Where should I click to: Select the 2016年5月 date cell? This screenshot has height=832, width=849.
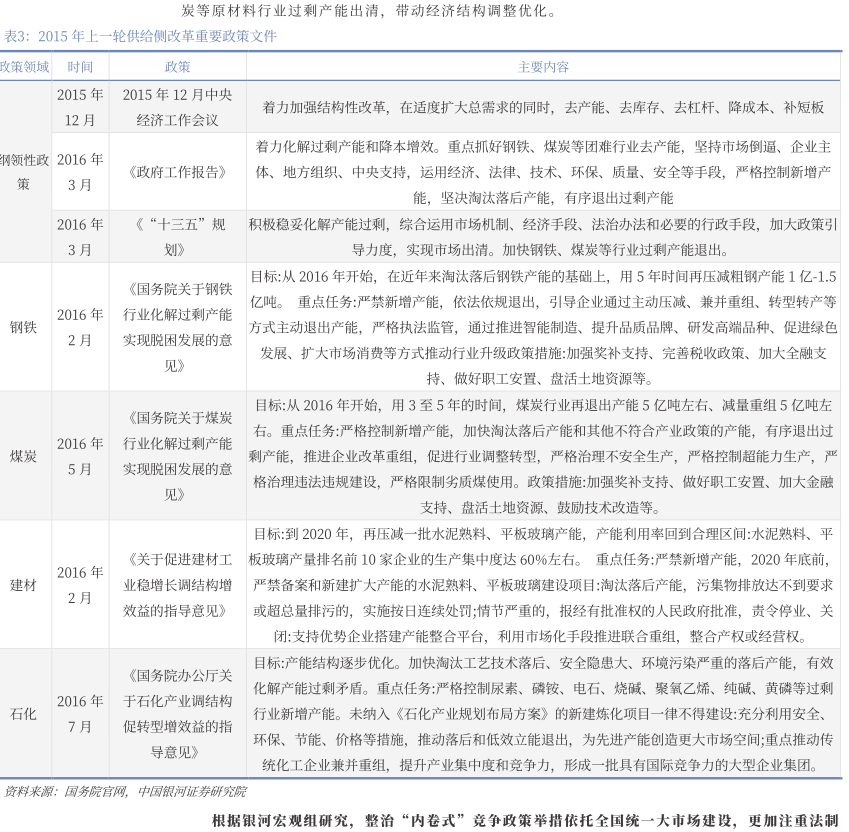[x=80, y=456]
